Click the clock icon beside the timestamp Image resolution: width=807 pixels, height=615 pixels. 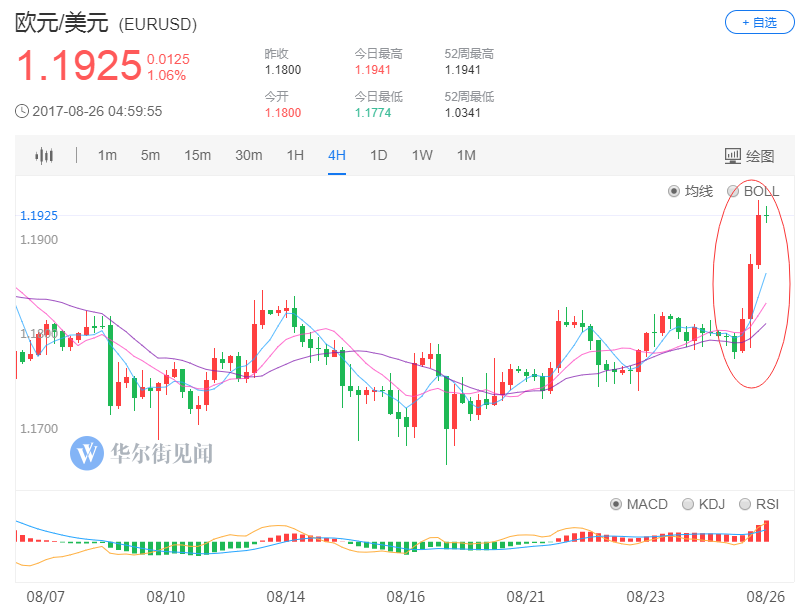tap(22, 111)
